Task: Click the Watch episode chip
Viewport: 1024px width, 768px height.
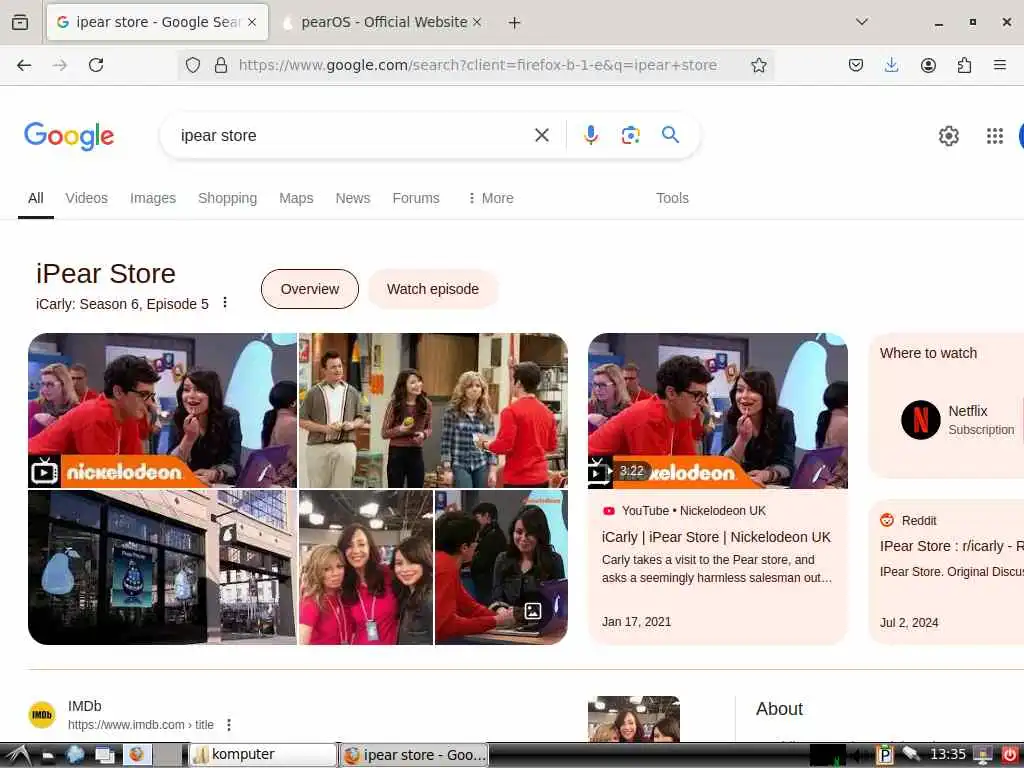Action: tap(432, 289)
